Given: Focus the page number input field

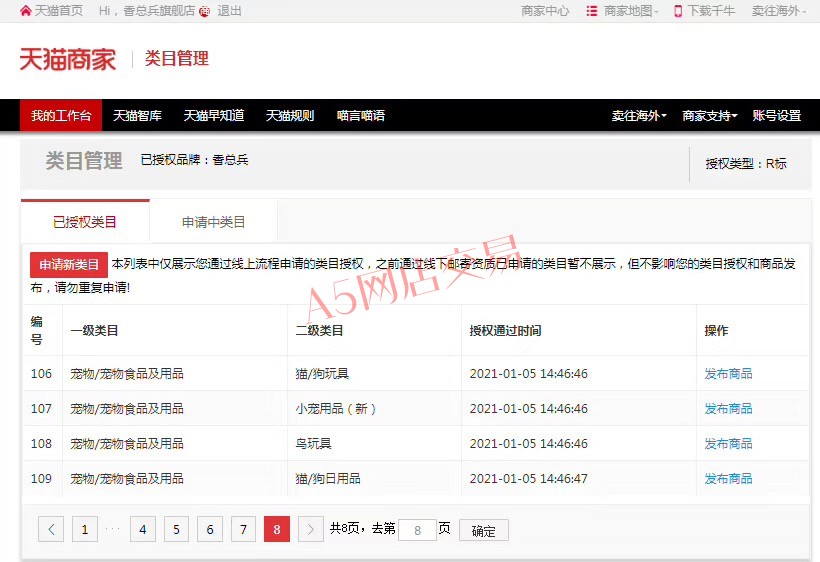Looking at the screenshot, I should tap(417, 530).
